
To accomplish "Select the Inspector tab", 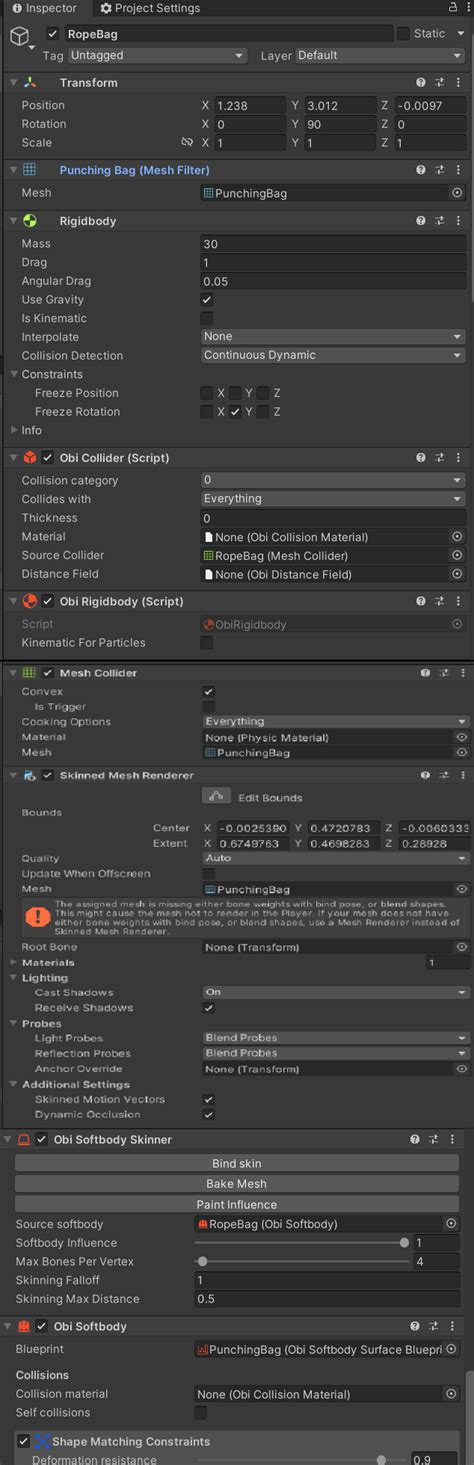I will coord(44,8).
